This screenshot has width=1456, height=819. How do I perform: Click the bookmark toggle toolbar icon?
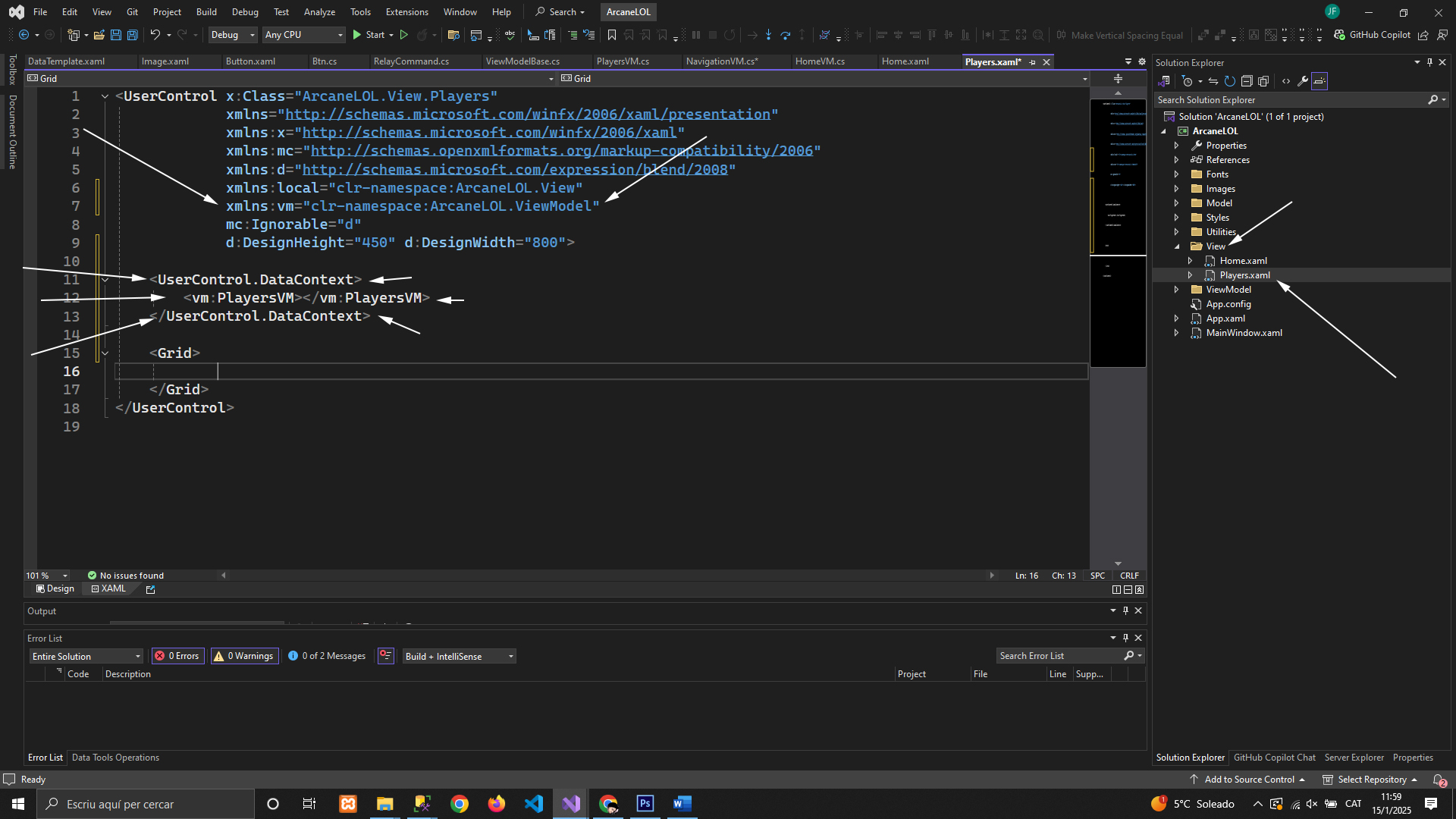[x=611, y=35]
